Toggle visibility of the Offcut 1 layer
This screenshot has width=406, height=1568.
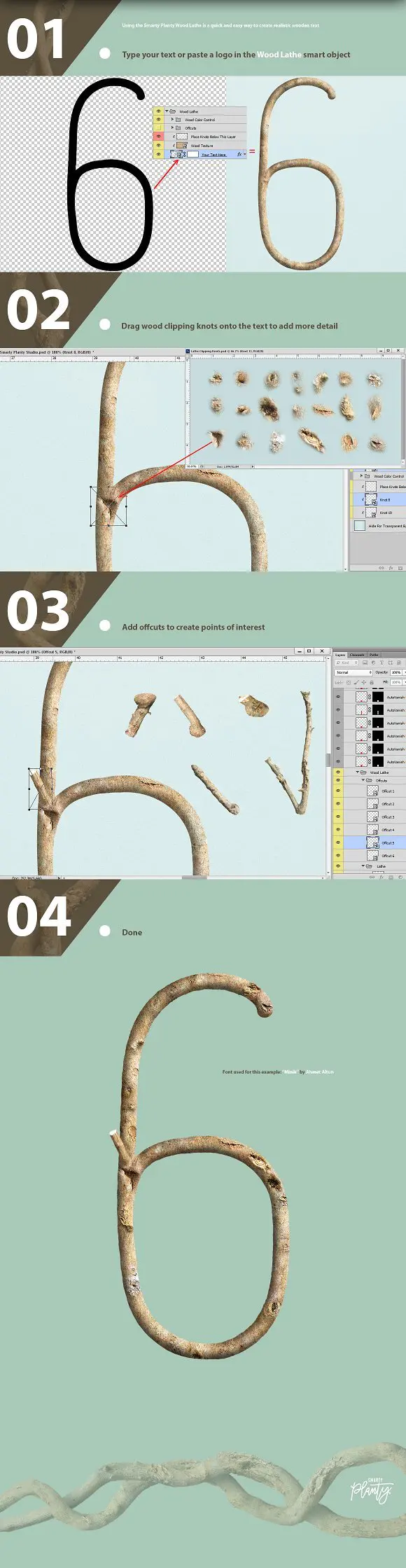pos(338,791)
